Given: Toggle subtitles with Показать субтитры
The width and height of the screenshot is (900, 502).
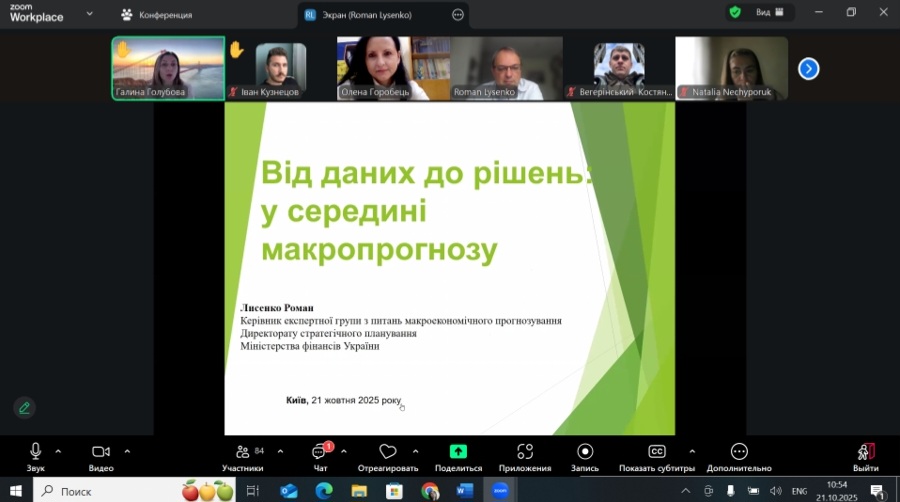Looking at the screenshot, I should pyautogui.click(x=657, y=452).
